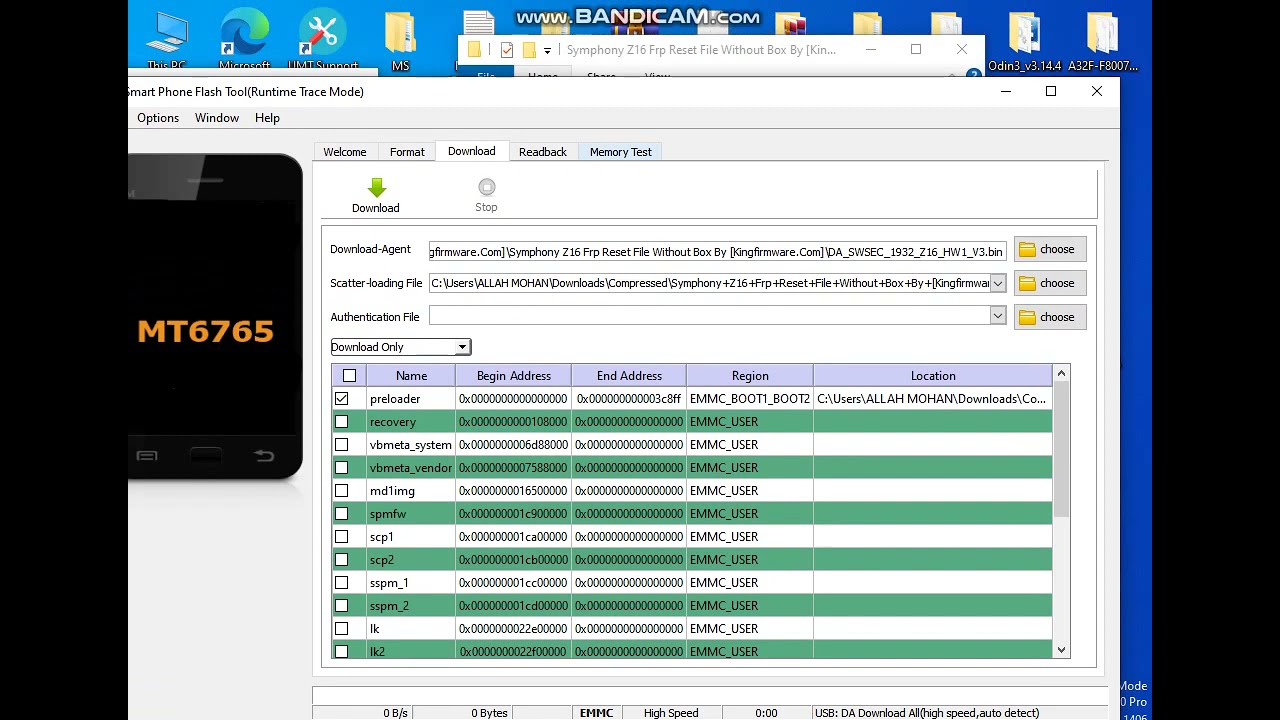
Task: Click the Authentication File choose folder button
Action: (x=1049, y=318)
